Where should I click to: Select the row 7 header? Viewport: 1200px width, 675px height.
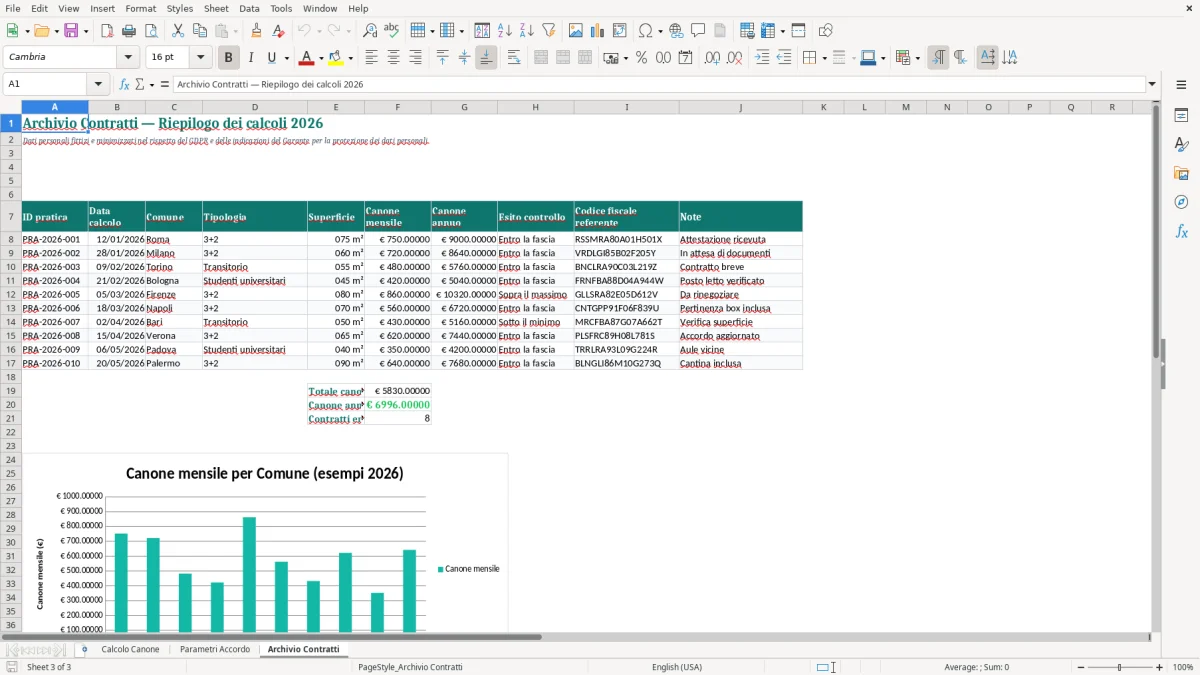pyautogui.click(x=11, y=216)
